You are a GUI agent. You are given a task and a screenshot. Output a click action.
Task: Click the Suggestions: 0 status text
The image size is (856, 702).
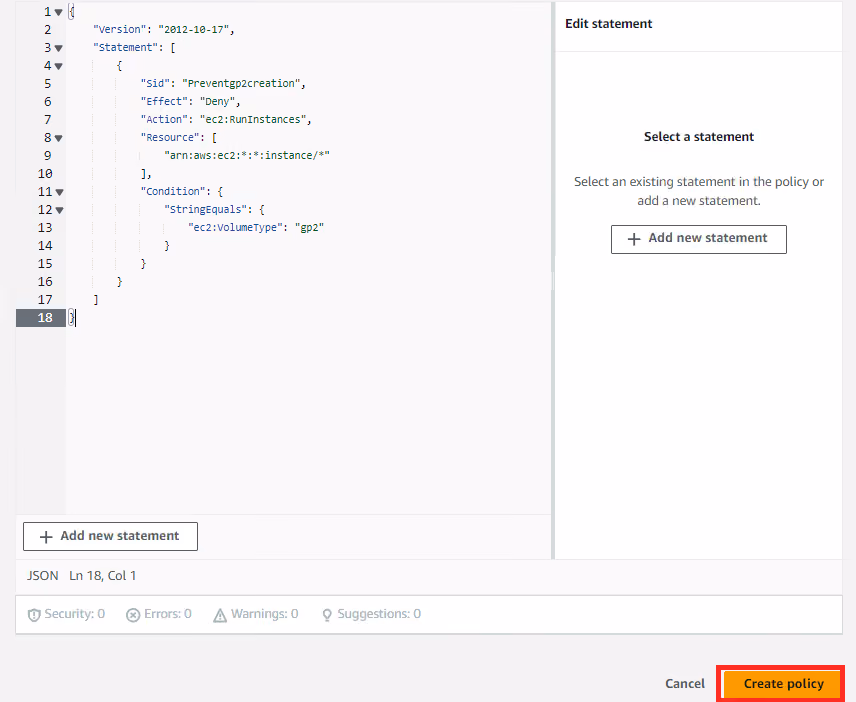click(x=379, y=614)
